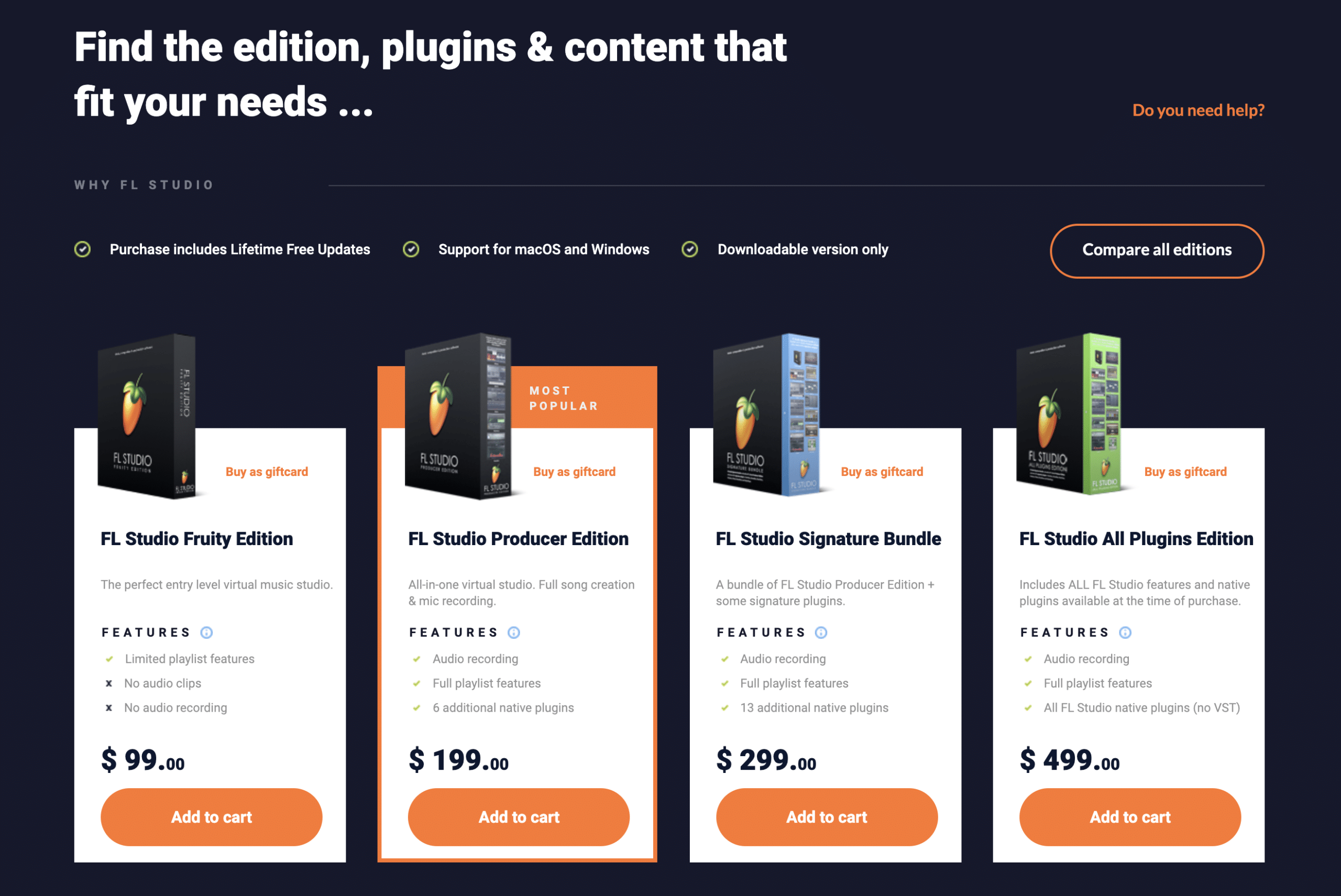The image size is (1341, 896).
Task: Open FL Studio All Plugins Edition title
Action: [x=1136, y=538]
